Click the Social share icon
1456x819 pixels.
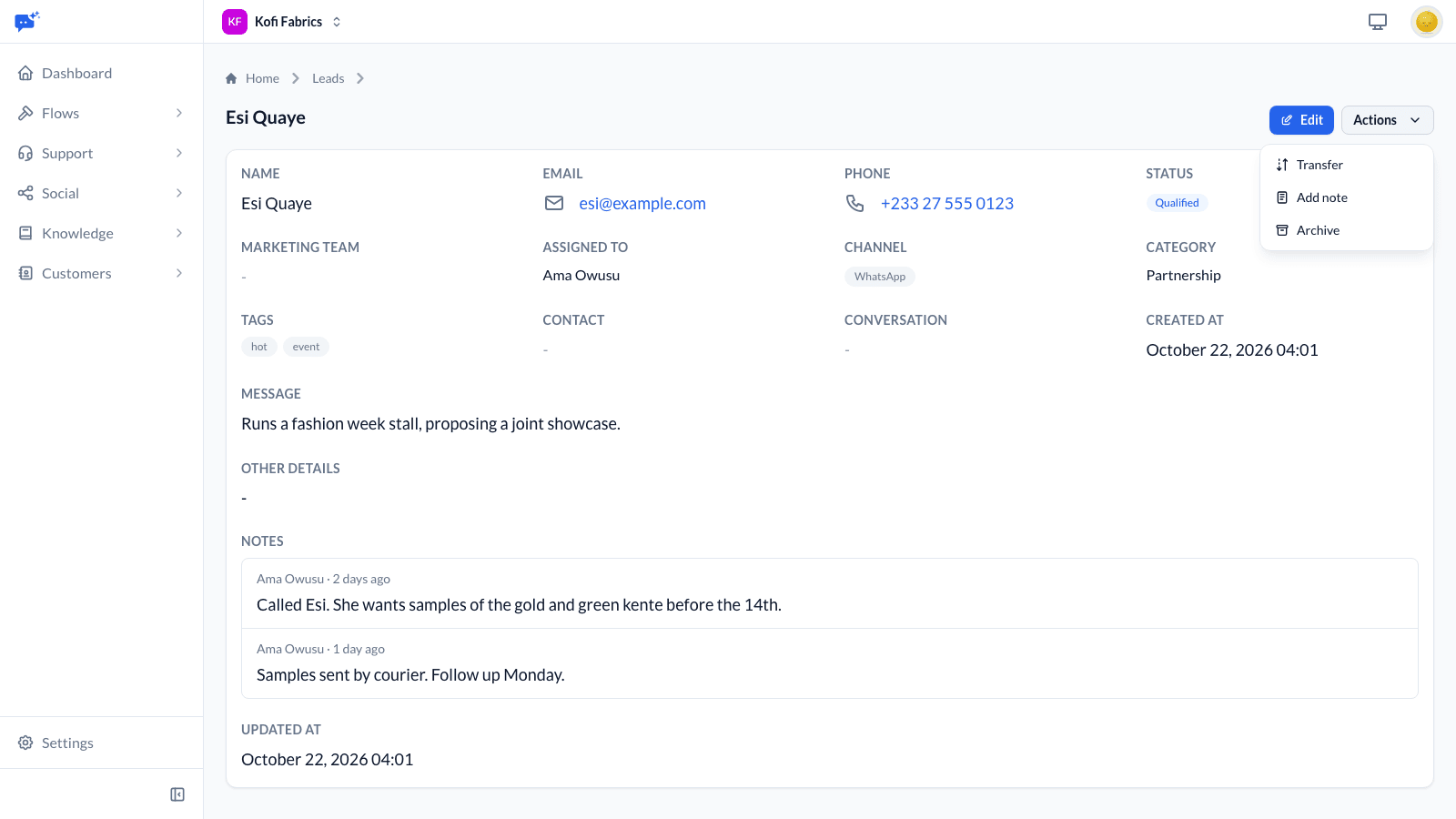(x=25, y=193)
